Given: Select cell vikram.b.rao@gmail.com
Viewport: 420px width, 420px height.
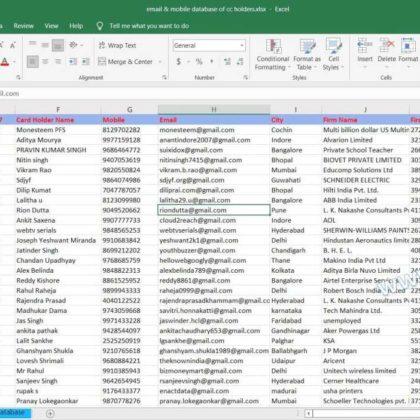Looking at the screenshot, I should click(214, 170).
